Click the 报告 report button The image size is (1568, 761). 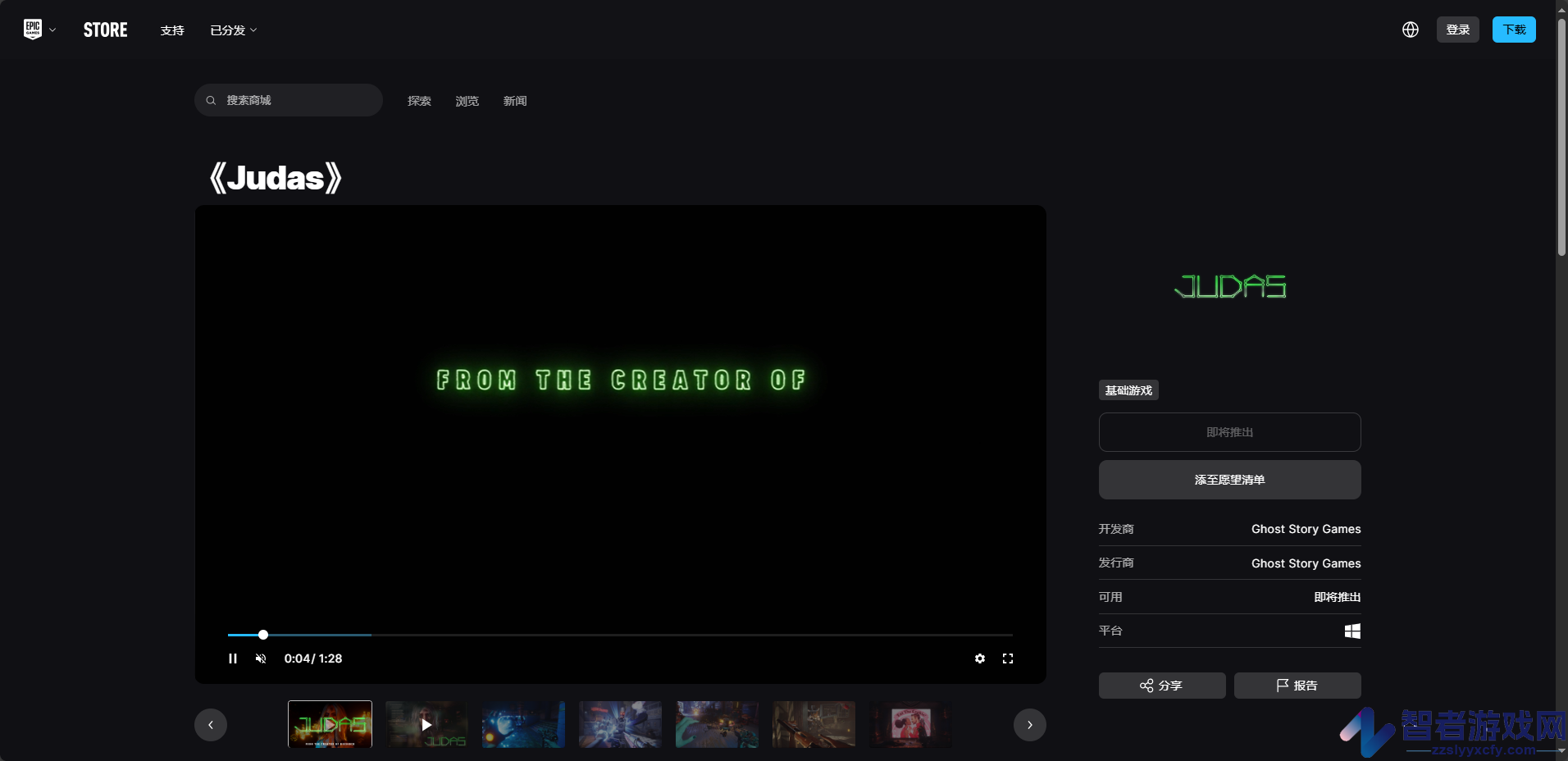(x=1297, y=686)
